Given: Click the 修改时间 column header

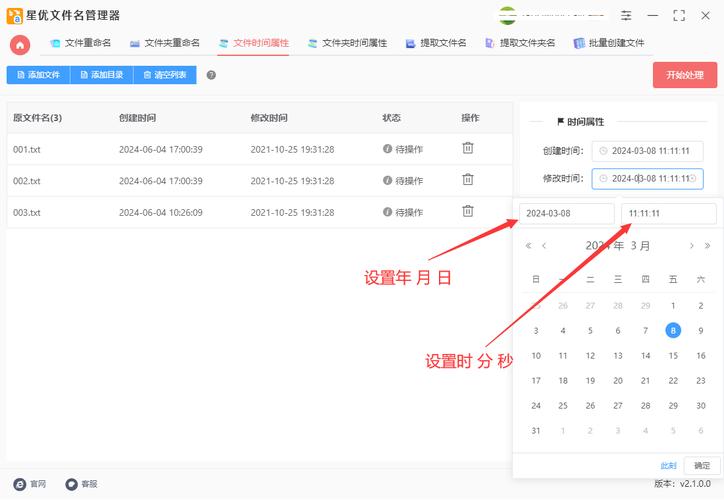Looking at the screenshot, I should click(269, 118).
